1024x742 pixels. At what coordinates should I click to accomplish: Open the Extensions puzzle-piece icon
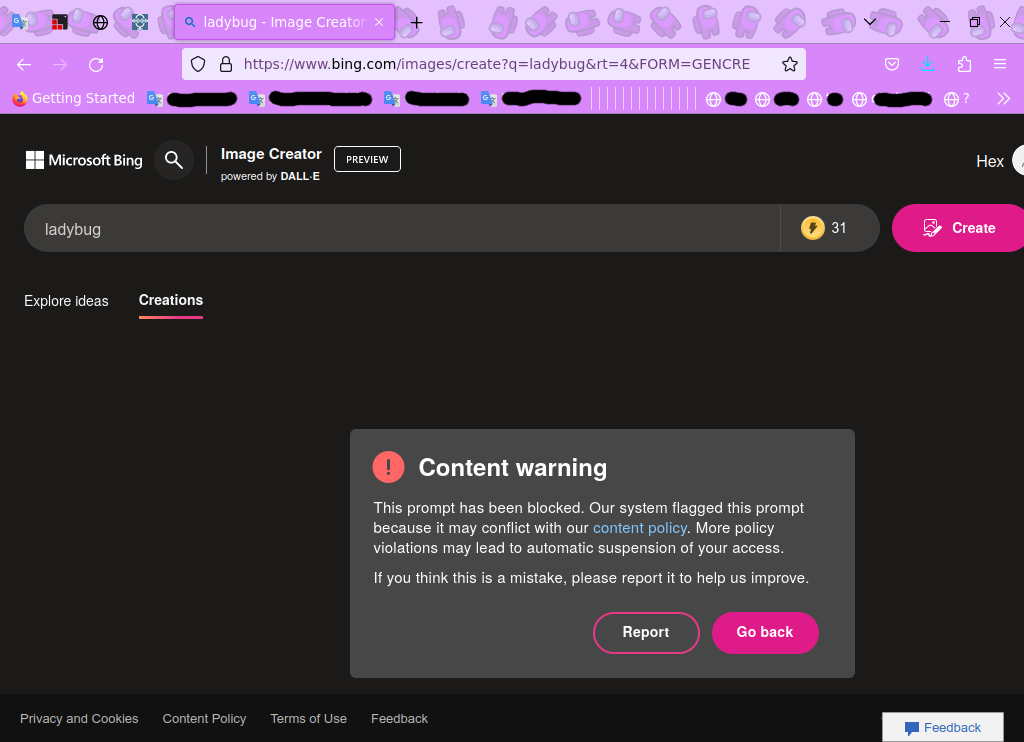pos(963,63)
